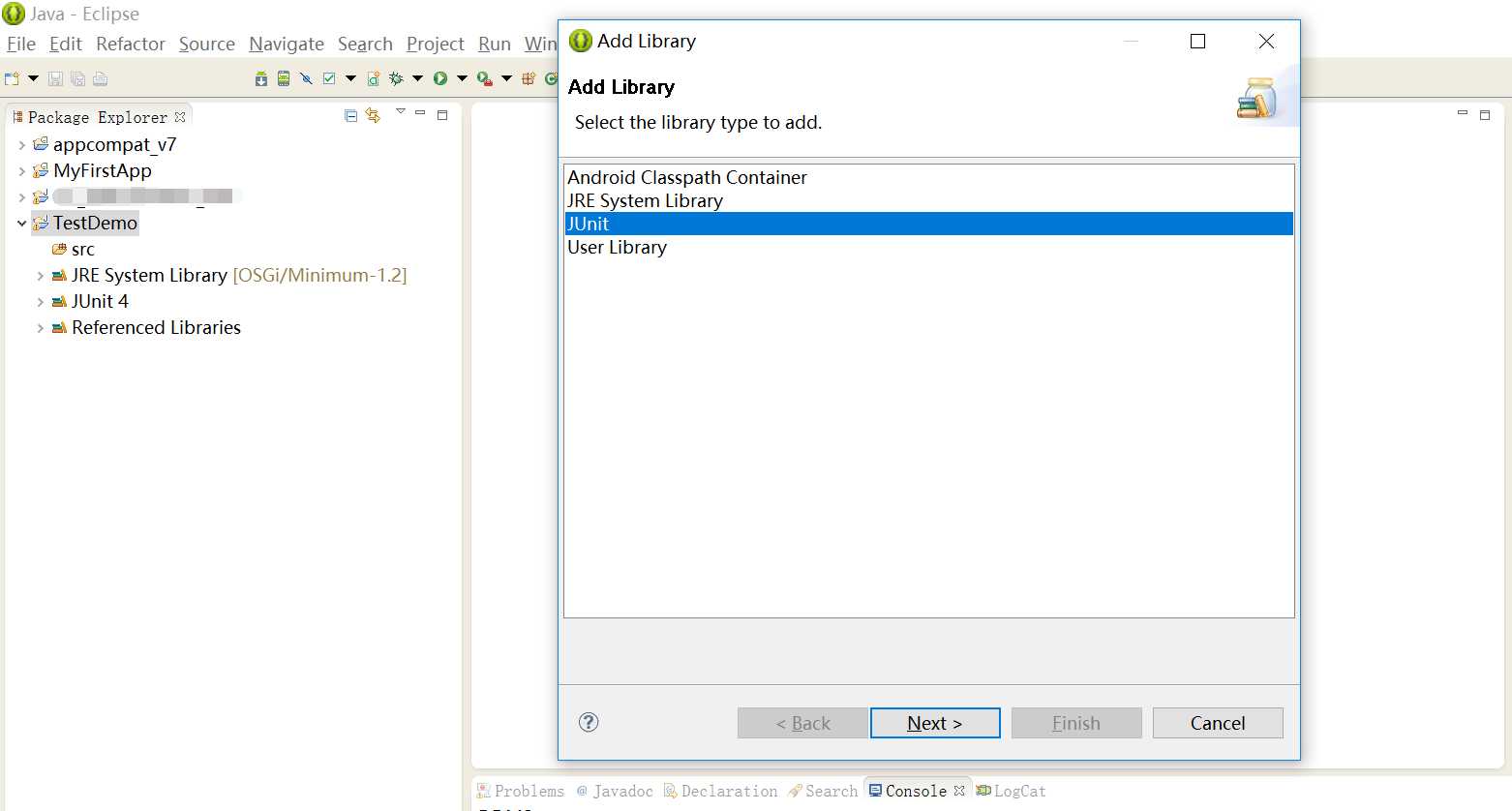Open dialog help question mark icon

click(589, 722)
